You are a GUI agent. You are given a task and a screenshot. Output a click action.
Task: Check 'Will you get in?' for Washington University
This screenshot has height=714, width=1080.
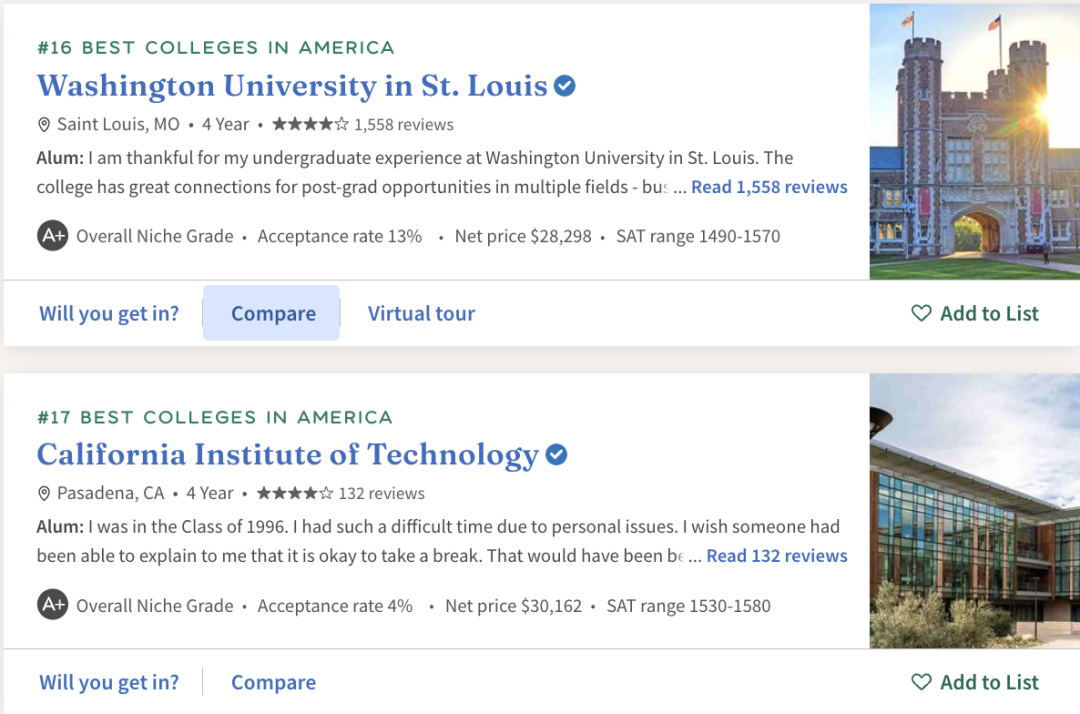(109, 313)
